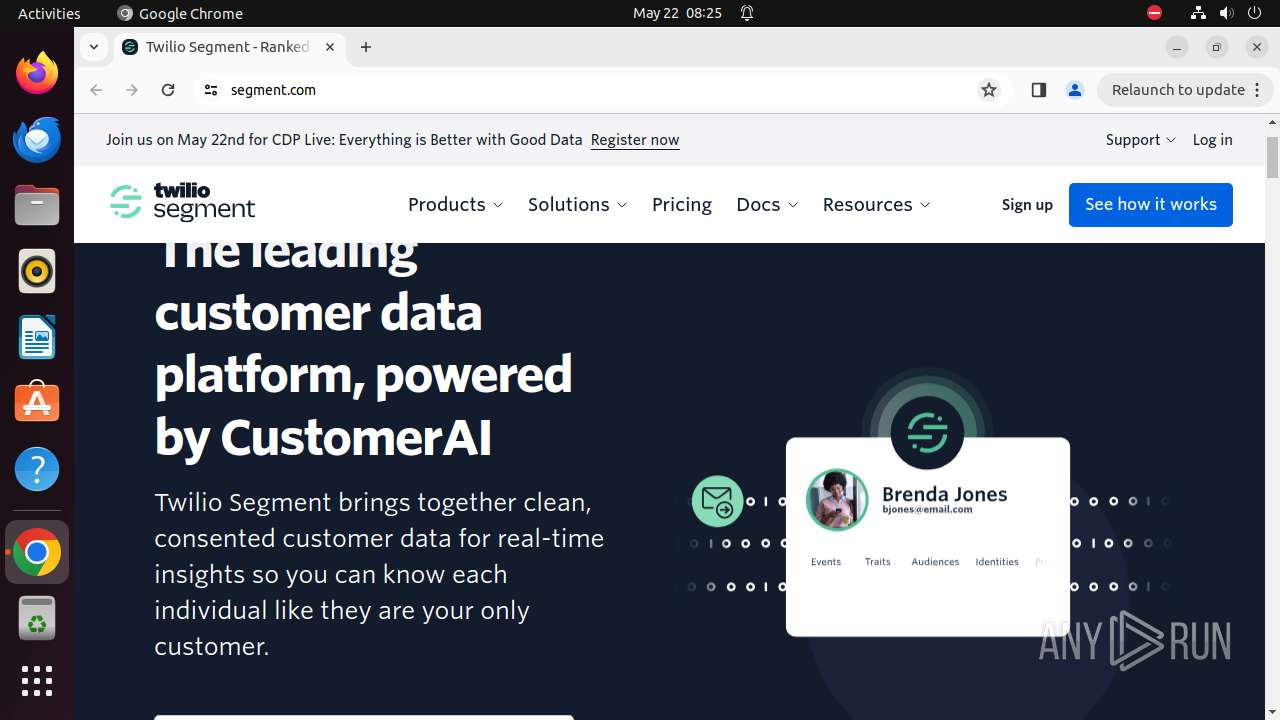Click the bjones@email.com text

point(927,510)
